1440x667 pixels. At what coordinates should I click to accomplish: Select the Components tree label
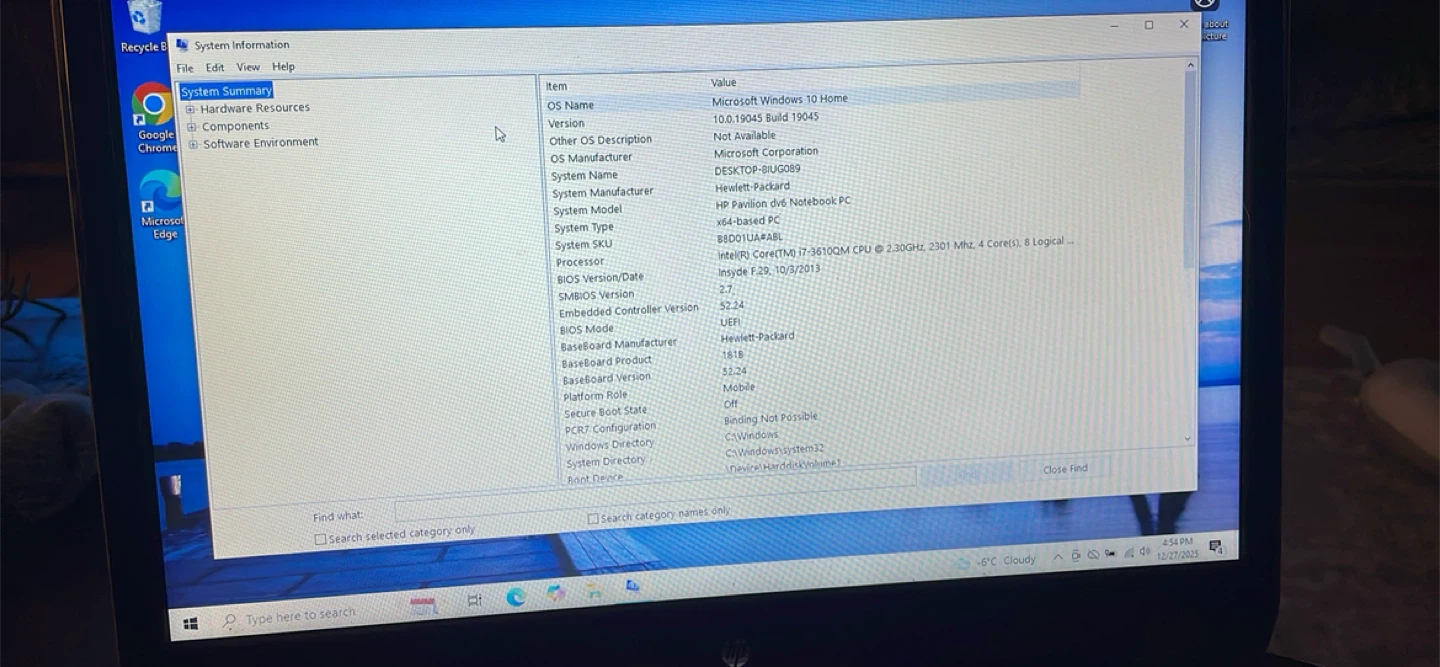pos(235,126)
